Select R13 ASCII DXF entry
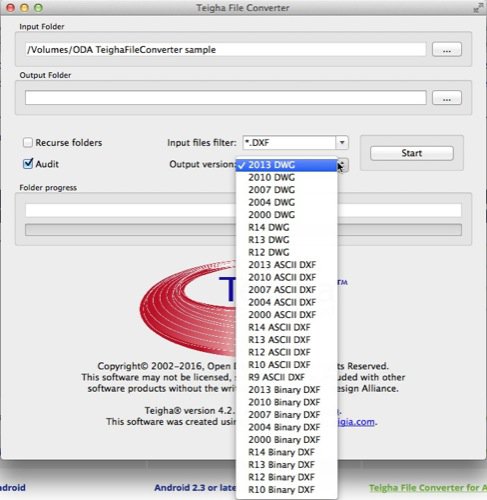Viewport: 487px width, 500px height. pyautogui.click(x=287, y=340)
